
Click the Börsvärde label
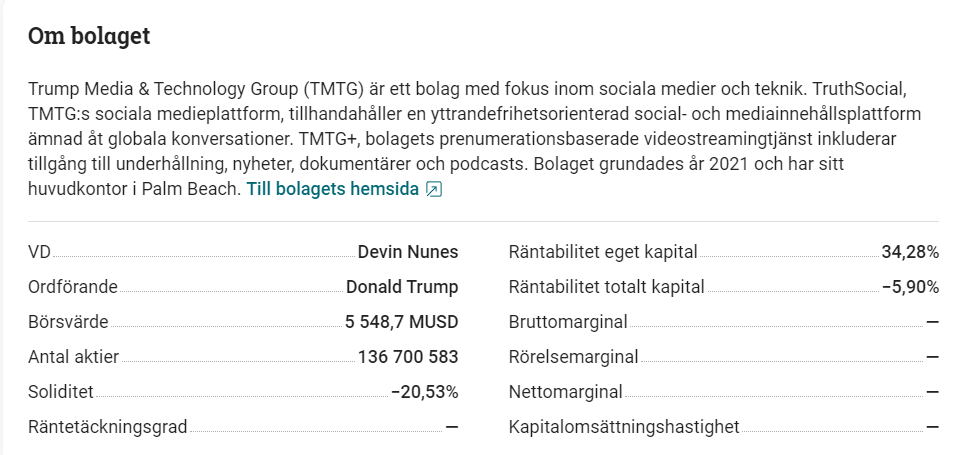point(68,322)
